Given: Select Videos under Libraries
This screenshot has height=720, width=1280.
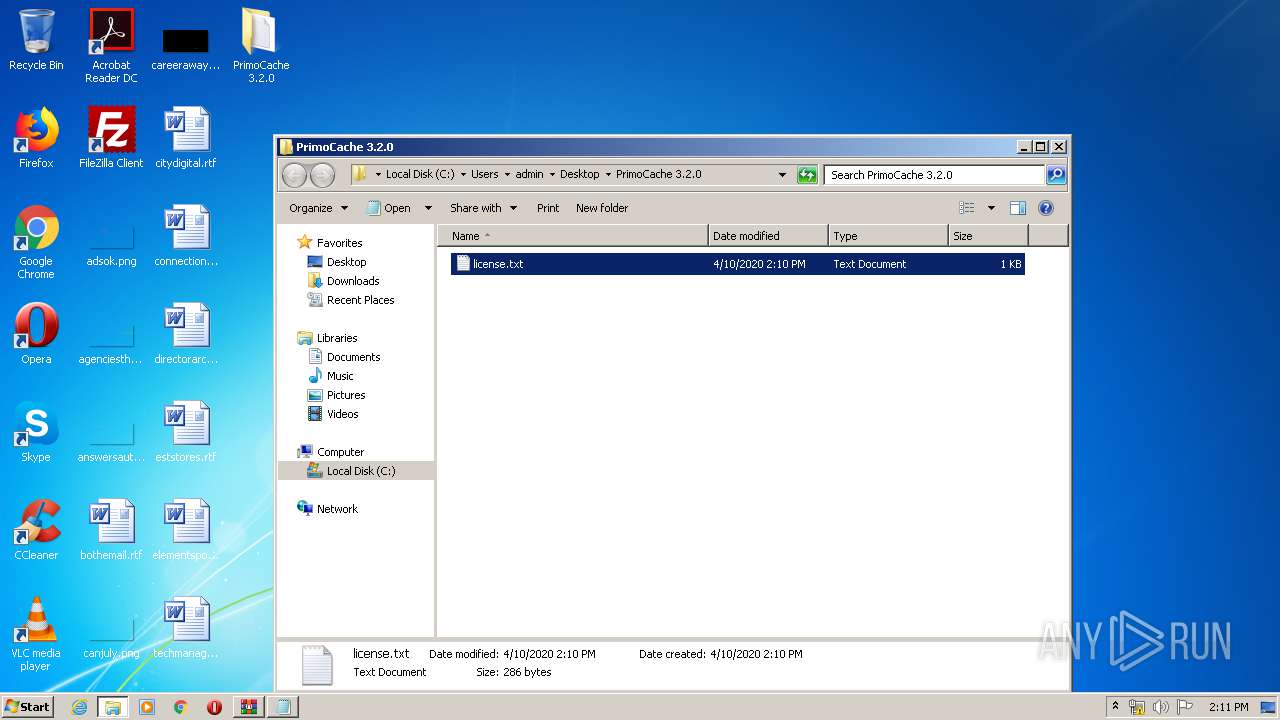Looking at the screenshot, I should 342,414.
